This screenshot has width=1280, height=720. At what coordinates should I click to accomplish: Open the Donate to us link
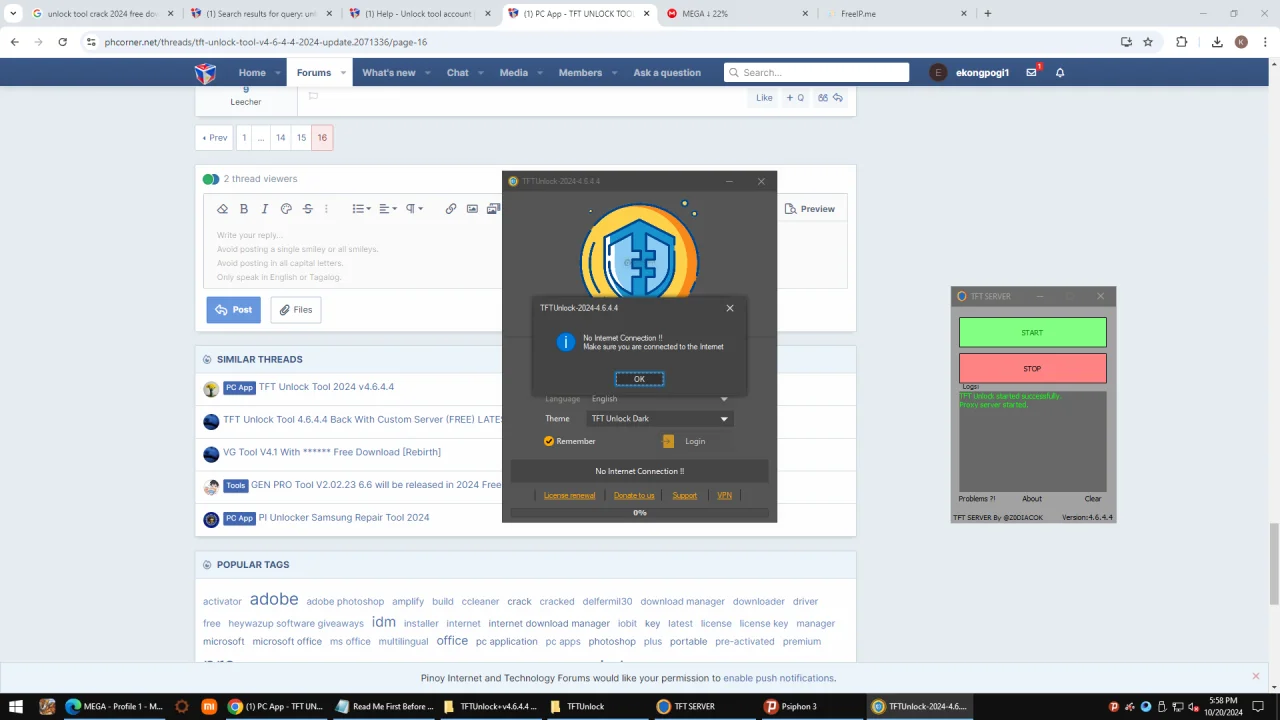[634, 495]
